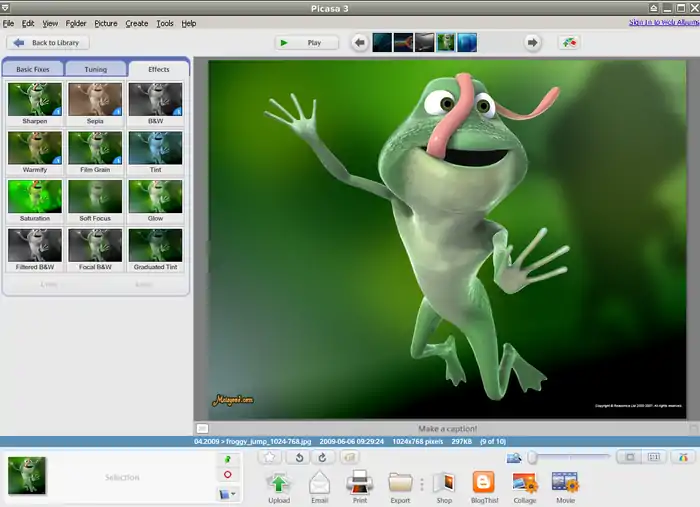The image size is (700, 507).
Task: Switch to the Tuning tab
Action: click(x=95, y=70)
